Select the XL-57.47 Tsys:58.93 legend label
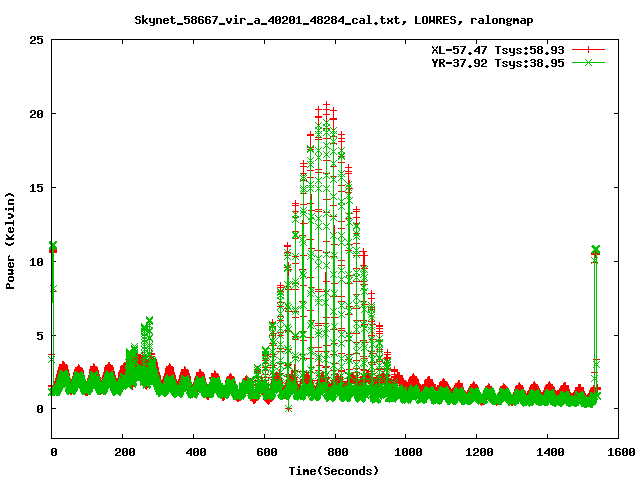640x480 pixels. point(498,50)
